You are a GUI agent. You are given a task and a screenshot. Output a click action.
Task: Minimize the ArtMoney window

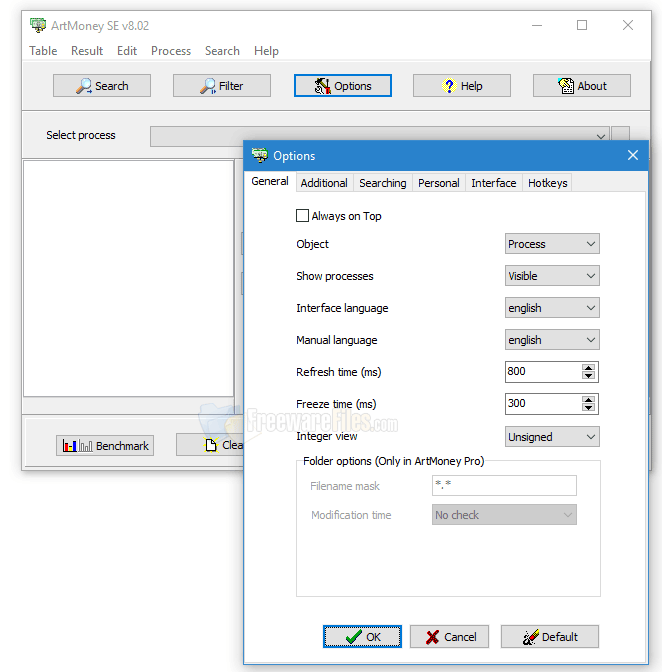pyautogui.click(x=537, y=25)
